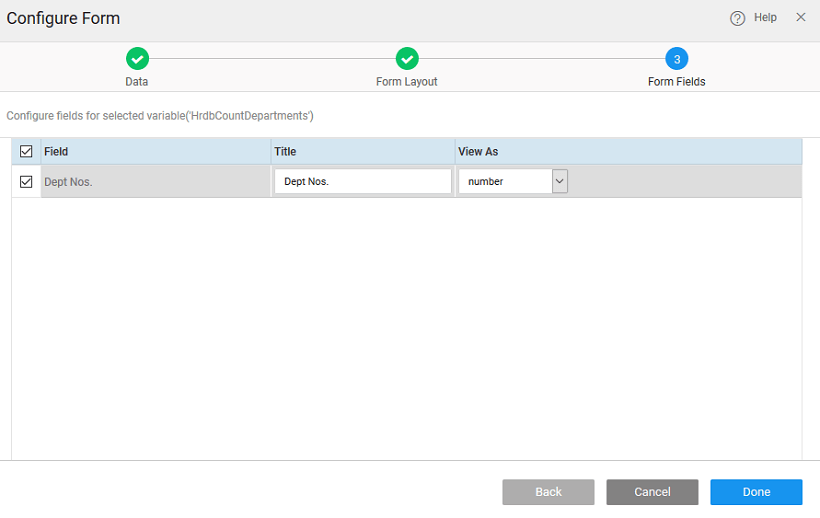Viewport: 820px width, 518px height.
Task: Close the Configure Form dialog
Action: coord(801,17)
